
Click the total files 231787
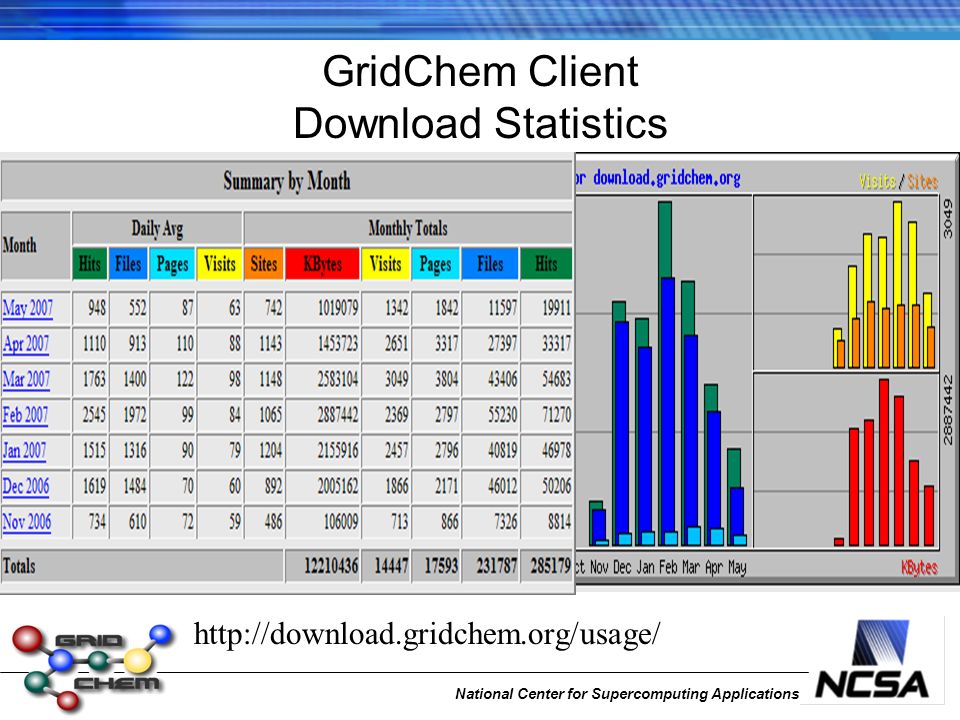[x=497, y=566]
